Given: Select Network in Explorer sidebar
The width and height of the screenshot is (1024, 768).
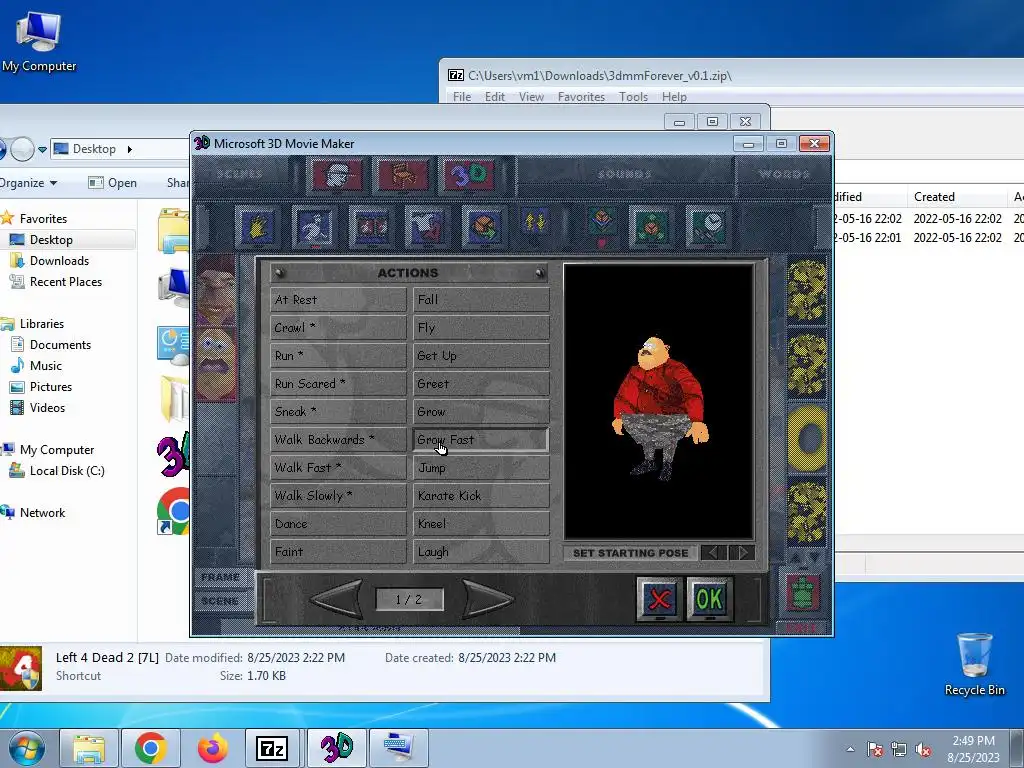Looking at the screenshot, I should click(42, 513).
